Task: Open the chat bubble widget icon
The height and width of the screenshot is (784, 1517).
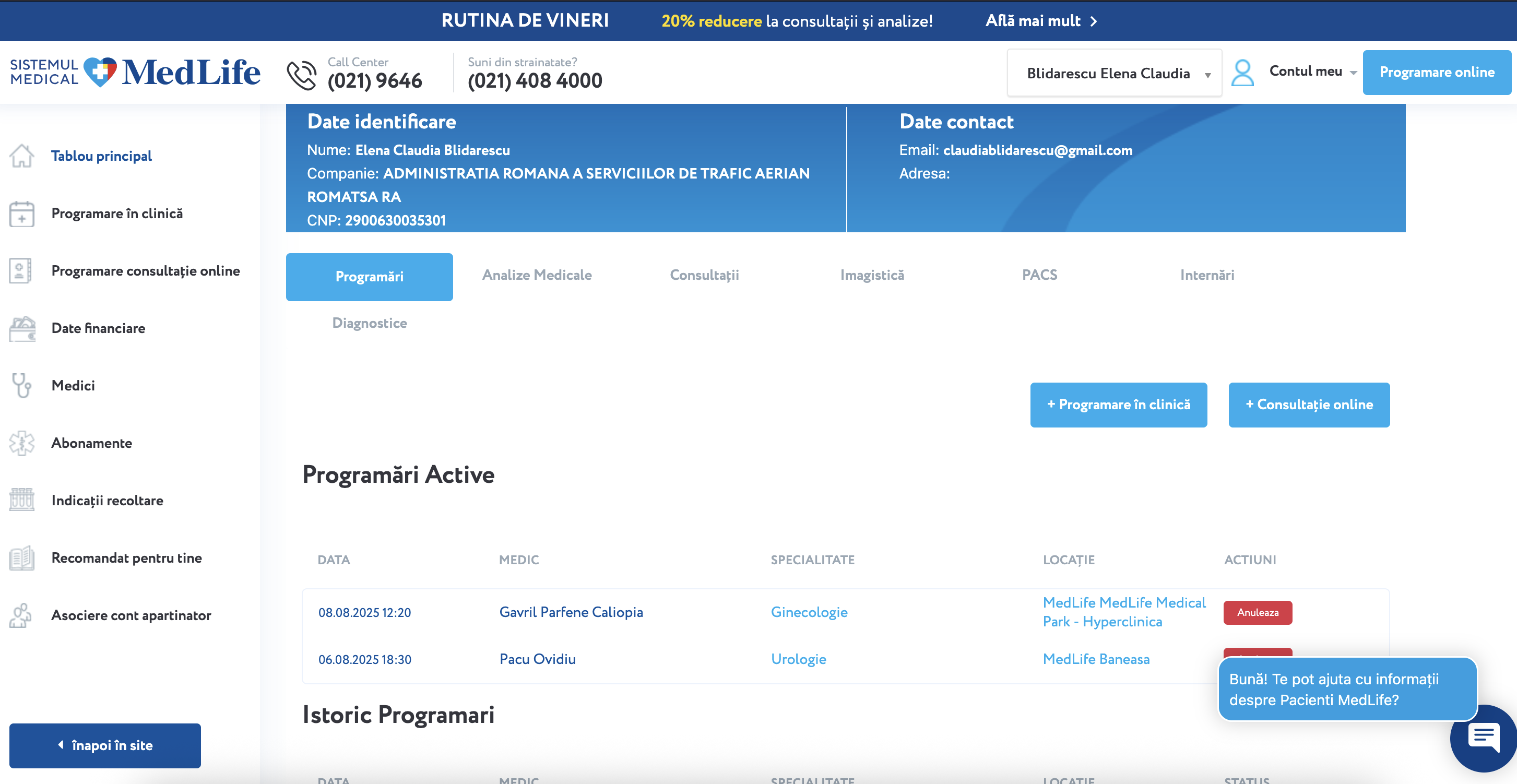Action: 1484,738
